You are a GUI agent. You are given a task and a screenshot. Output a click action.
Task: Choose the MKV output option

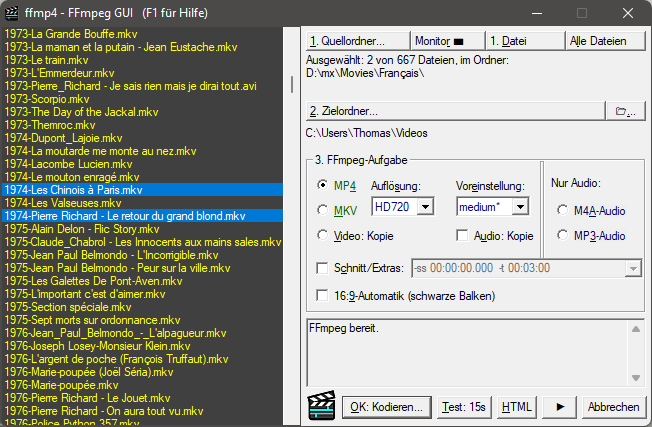tap(323, 210)
